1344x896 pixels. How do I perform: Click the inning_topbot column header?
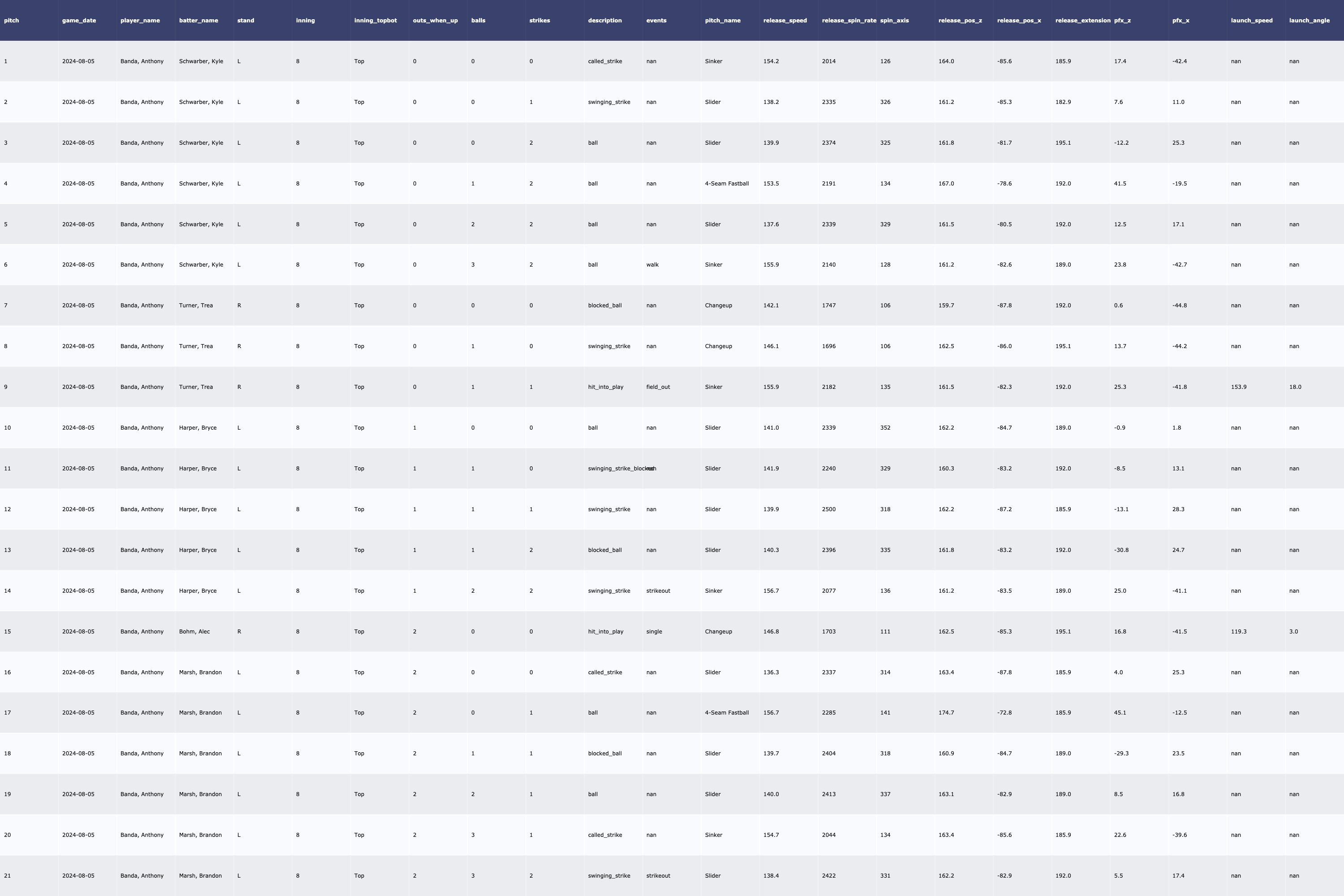click(375, 21)
